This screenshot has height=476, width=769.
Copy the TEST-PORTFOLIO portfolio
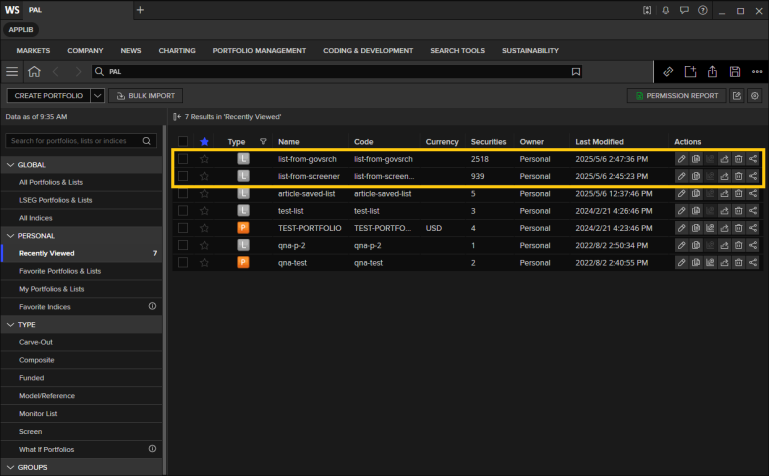695,228
